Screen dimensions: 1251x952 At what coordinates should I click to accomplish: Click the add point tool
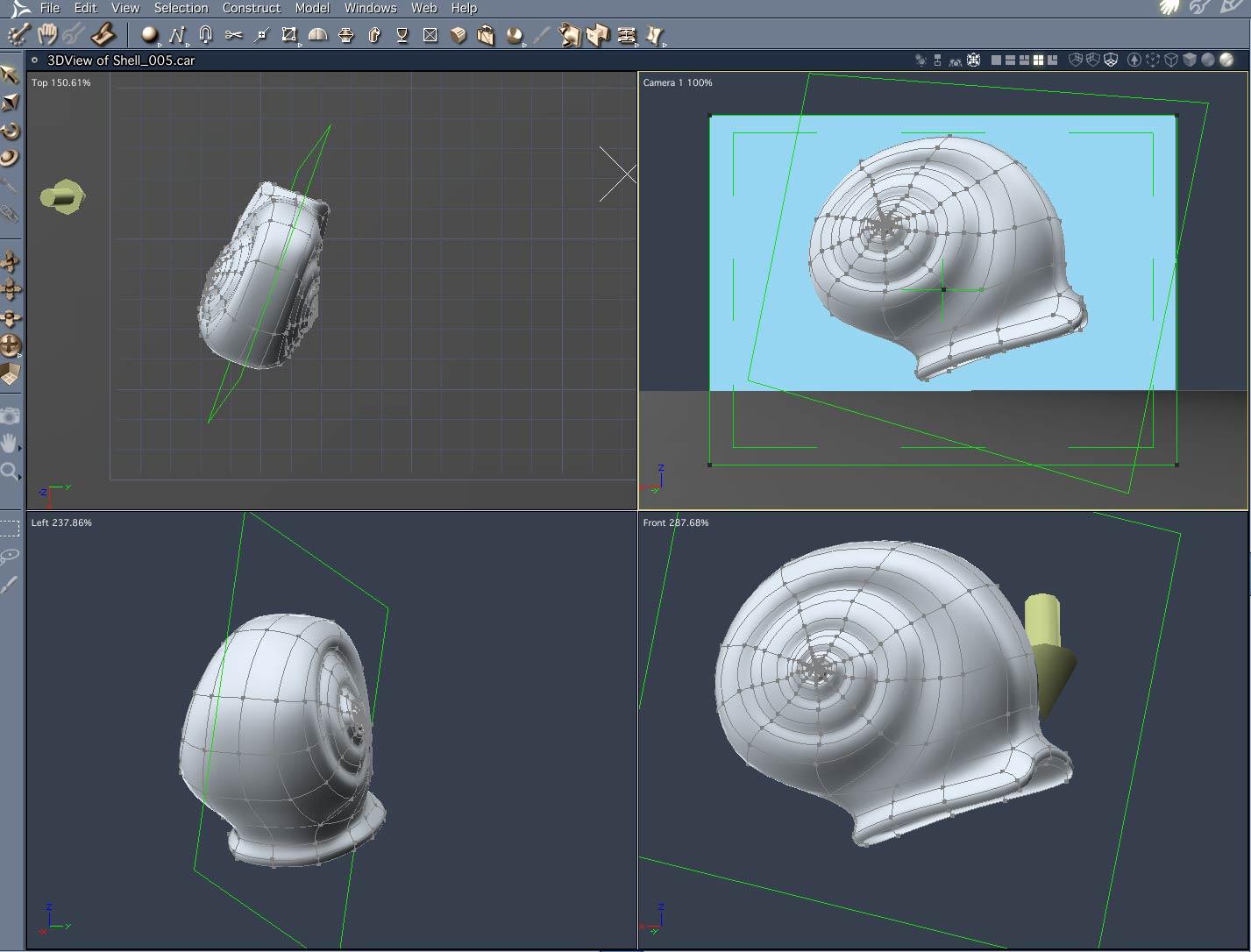pyautogui.click(x=261, y=35)
